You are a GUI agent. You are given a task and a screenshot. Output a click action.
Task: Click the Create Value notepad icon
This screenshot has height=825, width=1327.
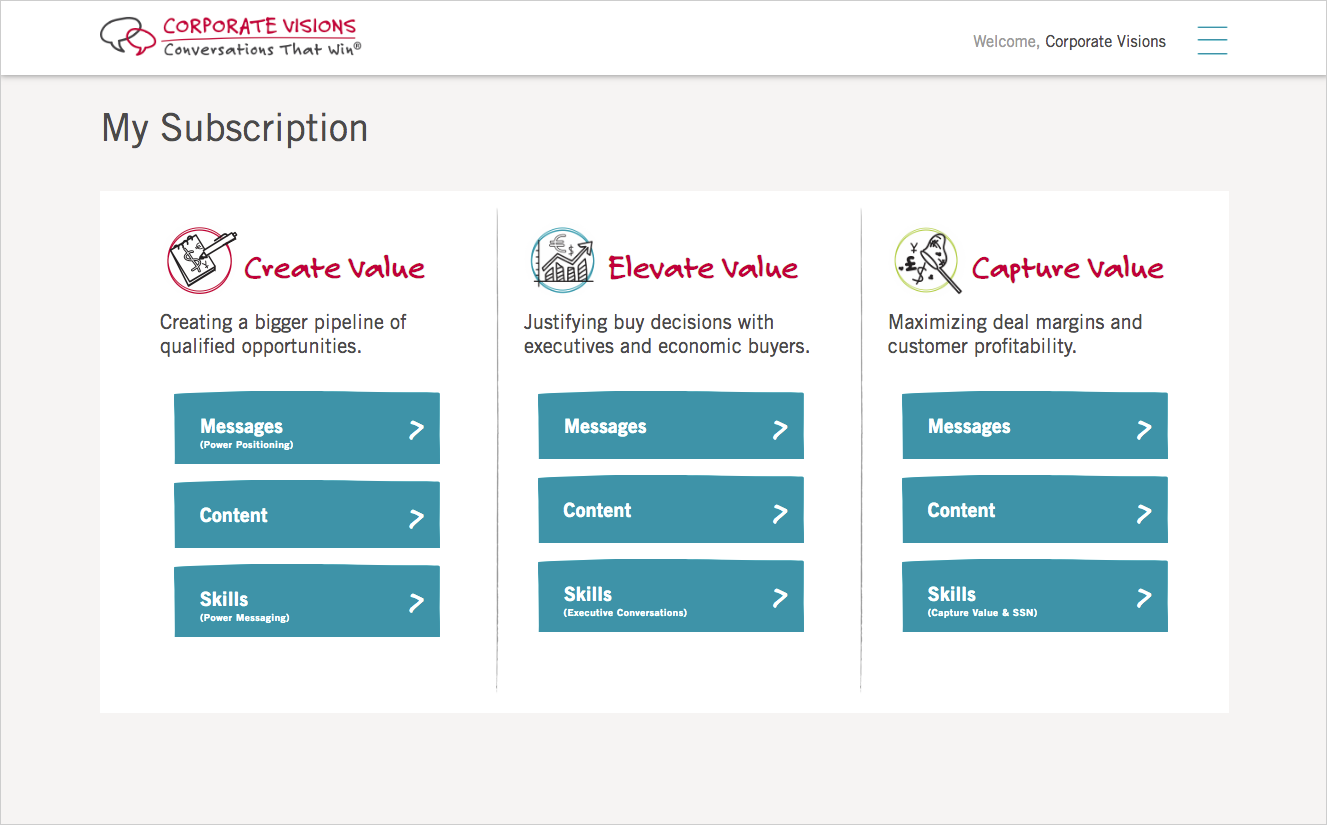[201, 260]
